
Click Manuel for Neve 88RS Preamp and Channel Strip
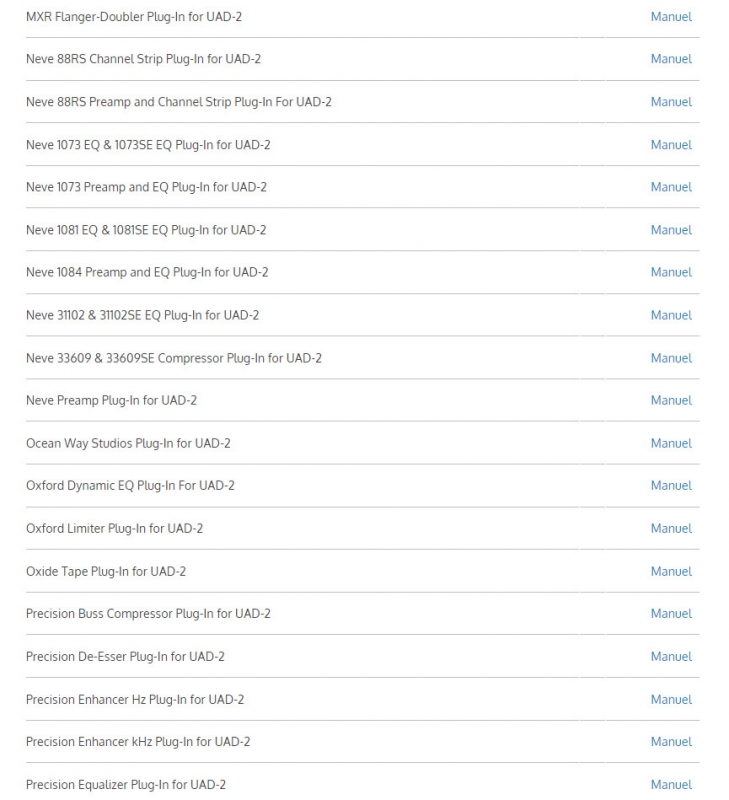tap(670, 102)
